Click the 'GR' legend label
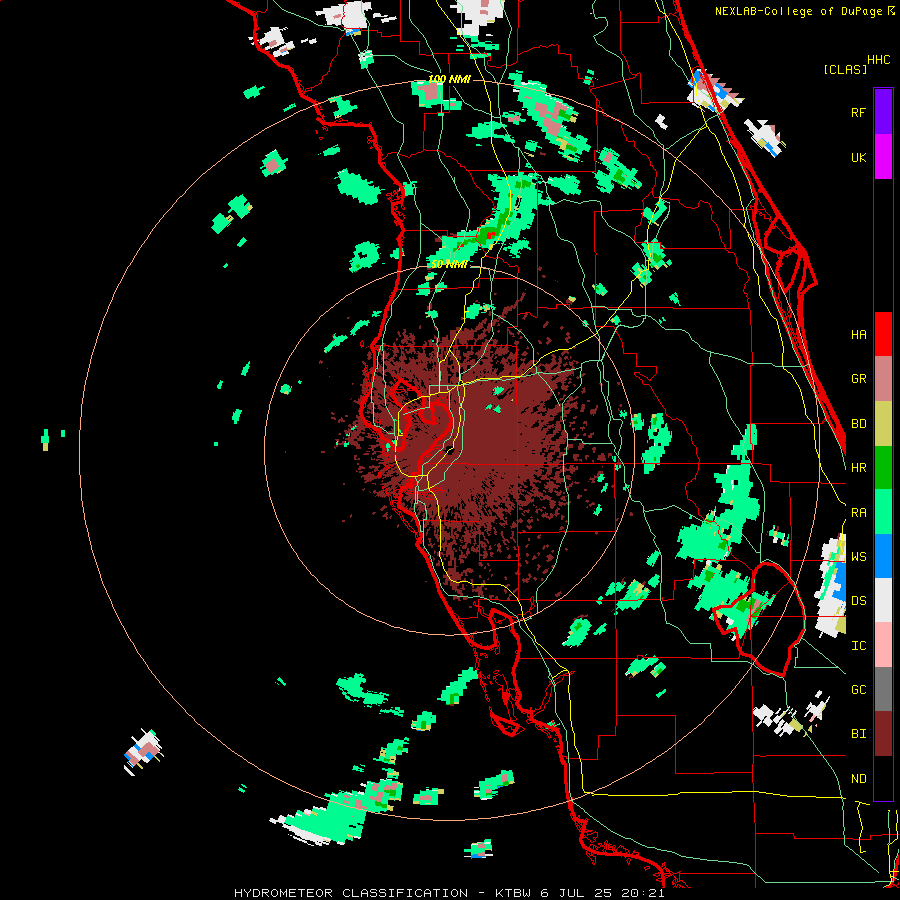 tap(858, 379)
